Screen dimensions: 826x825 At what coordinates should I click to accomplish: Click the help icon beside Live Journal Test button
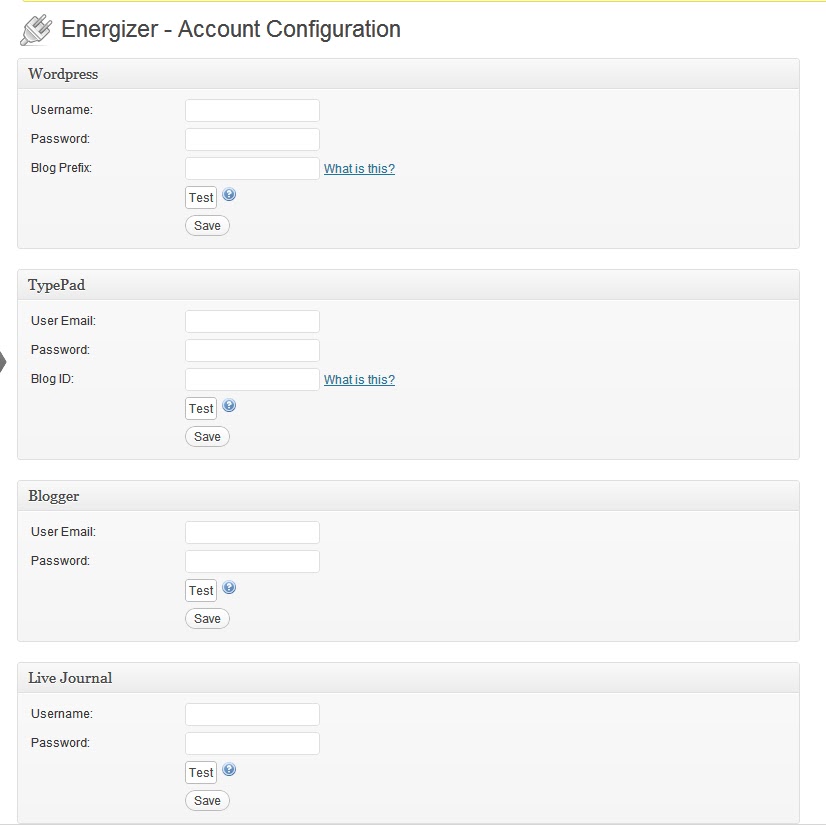(x=229, y=770)
